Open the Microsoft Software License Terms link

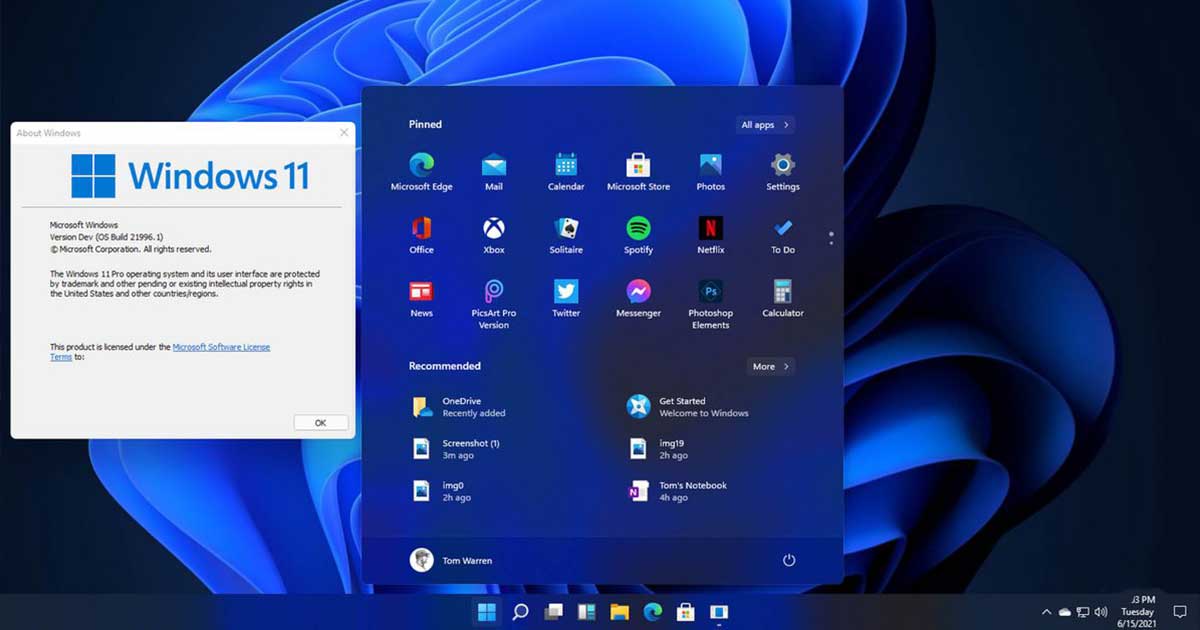(221, 346)
